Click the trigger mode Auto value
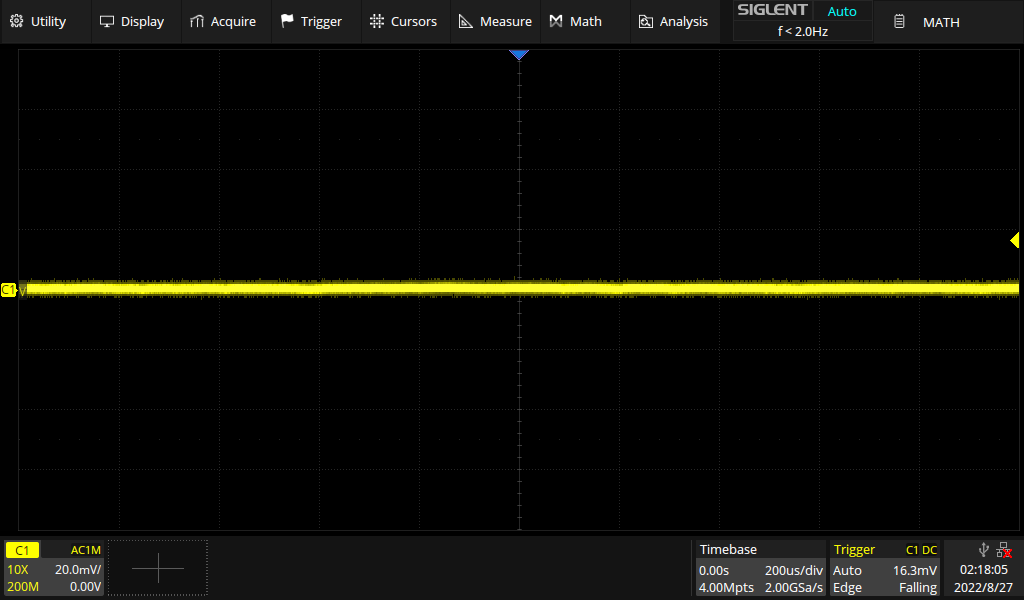Screen dimensions: 1024x600 [847, 570]
